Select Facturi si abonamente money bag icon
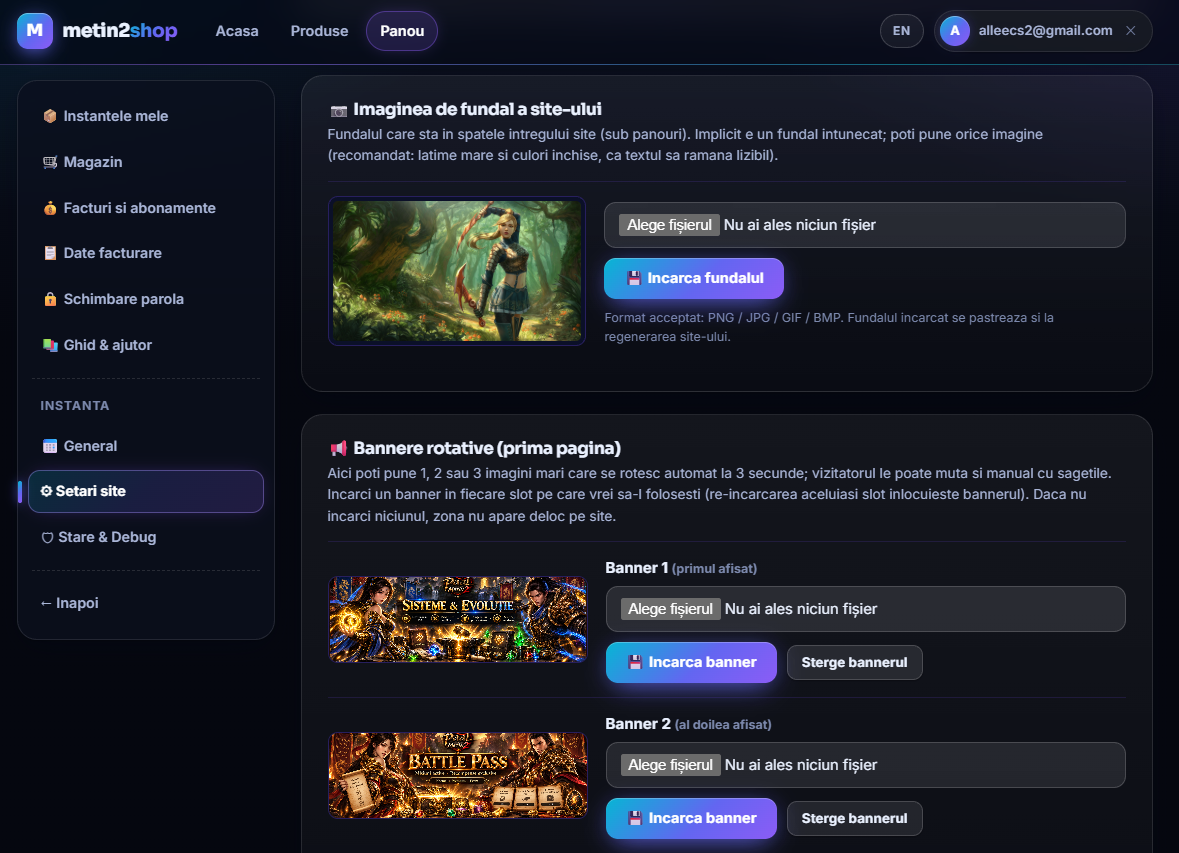The image size is (1179, 853). [x=50, y=208]
